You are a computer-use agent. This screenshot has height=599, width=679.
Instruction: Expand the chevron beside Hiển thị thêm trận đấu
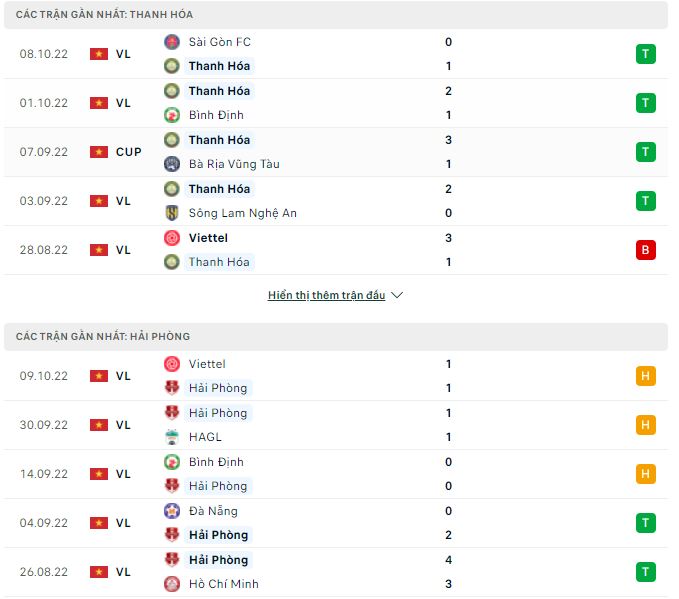pos(397,296)
